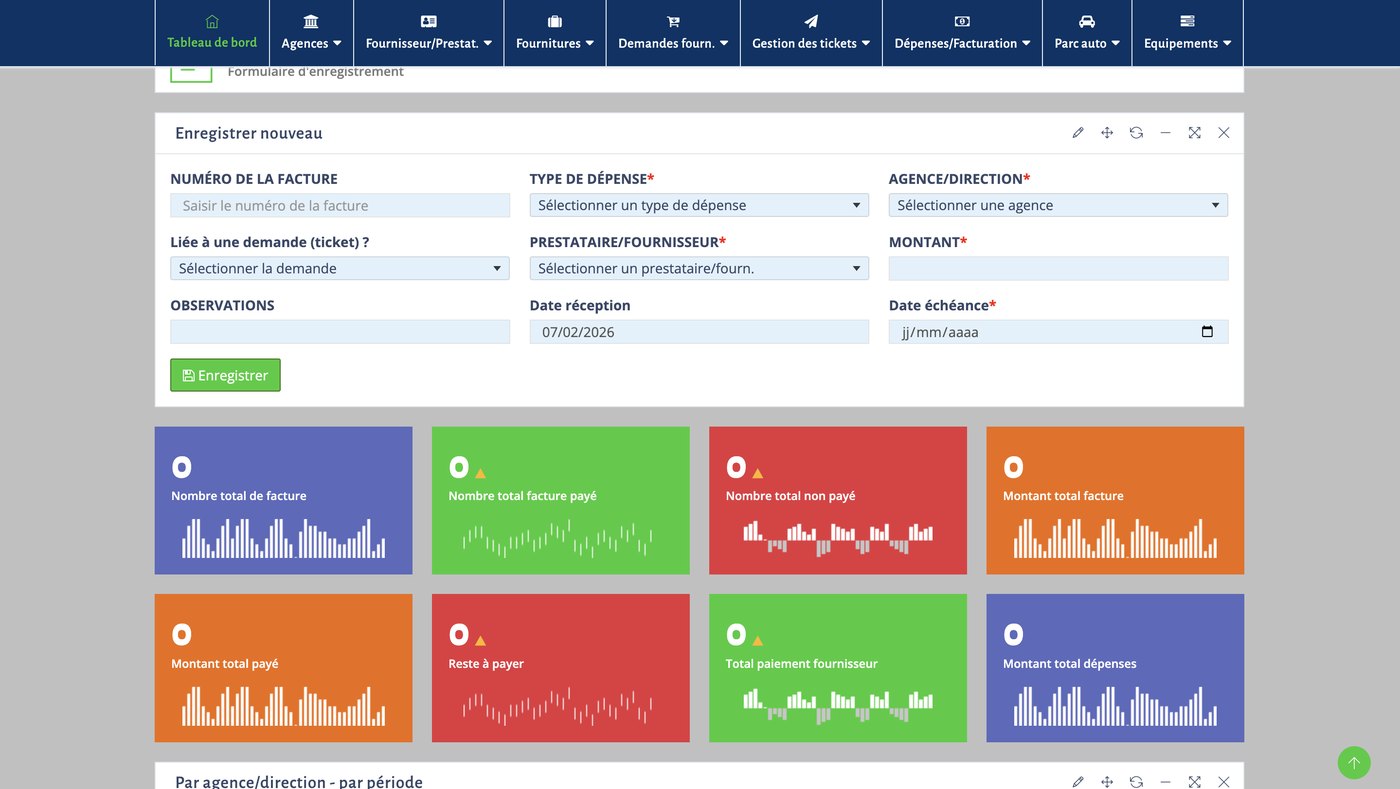Open the Demandes fourn. menu

[673, 33]
